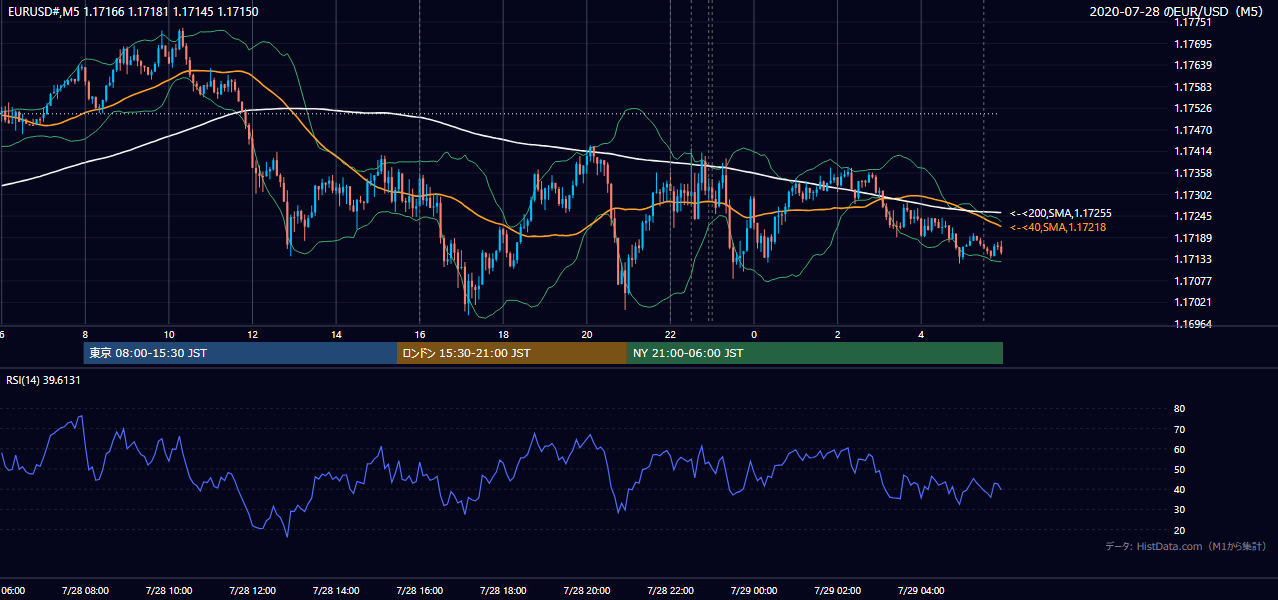Click the 40 SMA 1.17218 label

click(1058, 228)
